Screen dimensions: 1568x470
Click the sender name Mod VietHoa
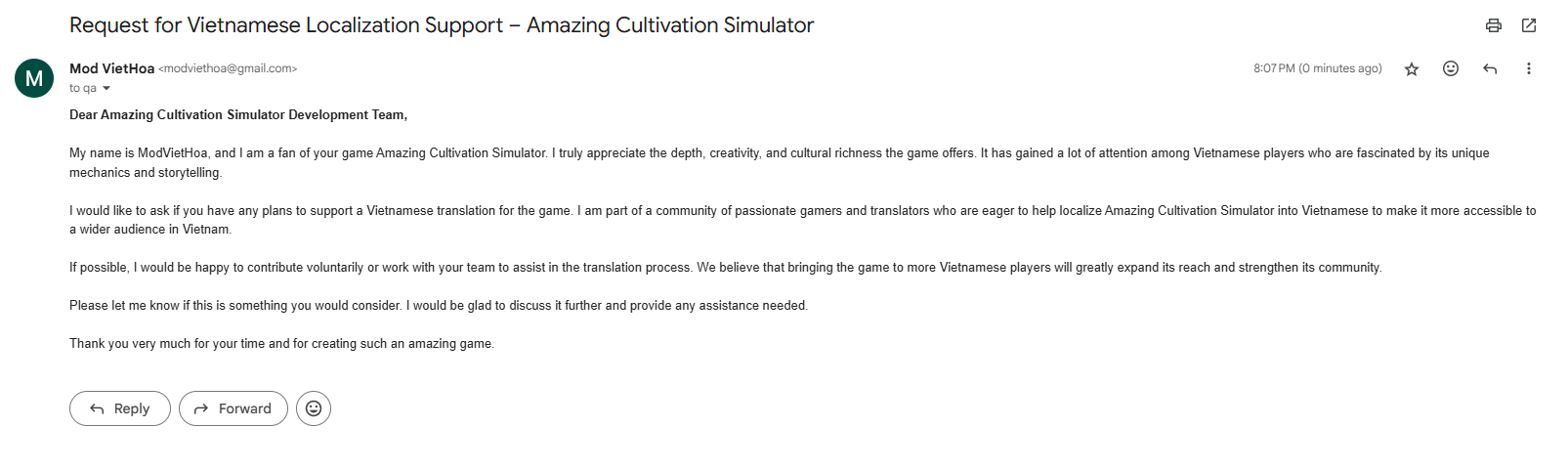(x=111, y=68)
